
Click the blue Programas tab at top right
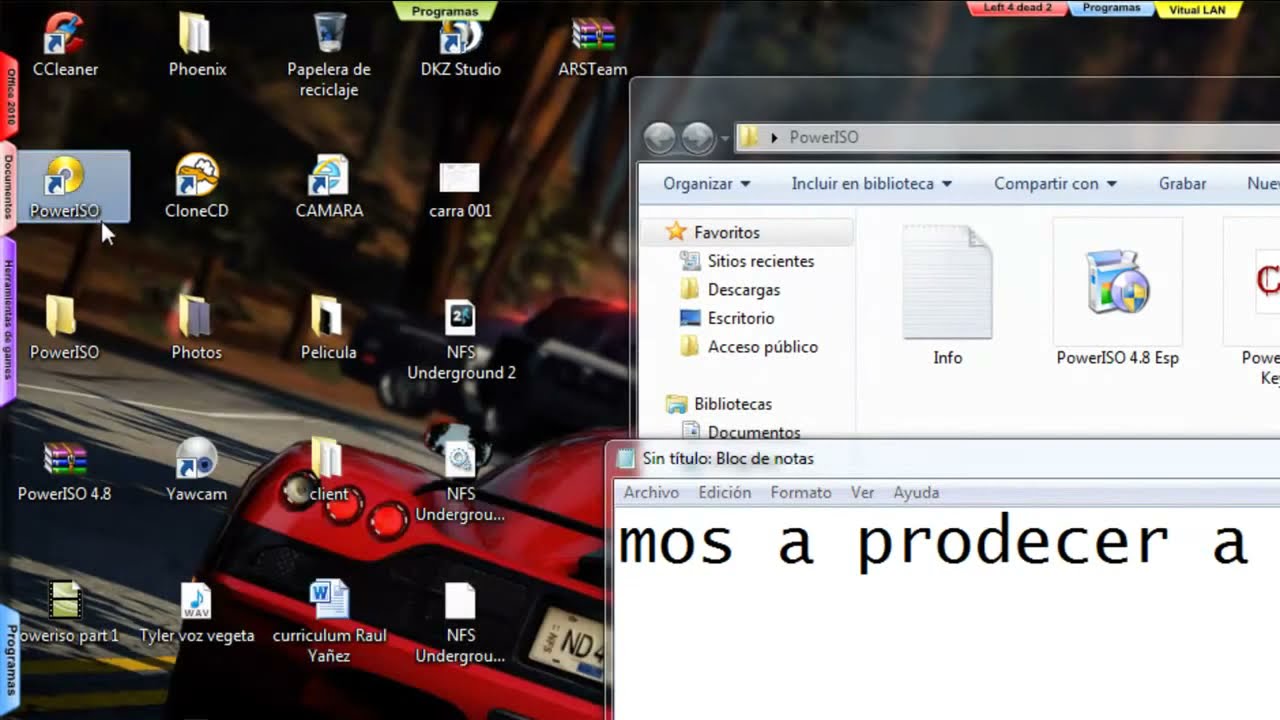tap(1111, 8)
